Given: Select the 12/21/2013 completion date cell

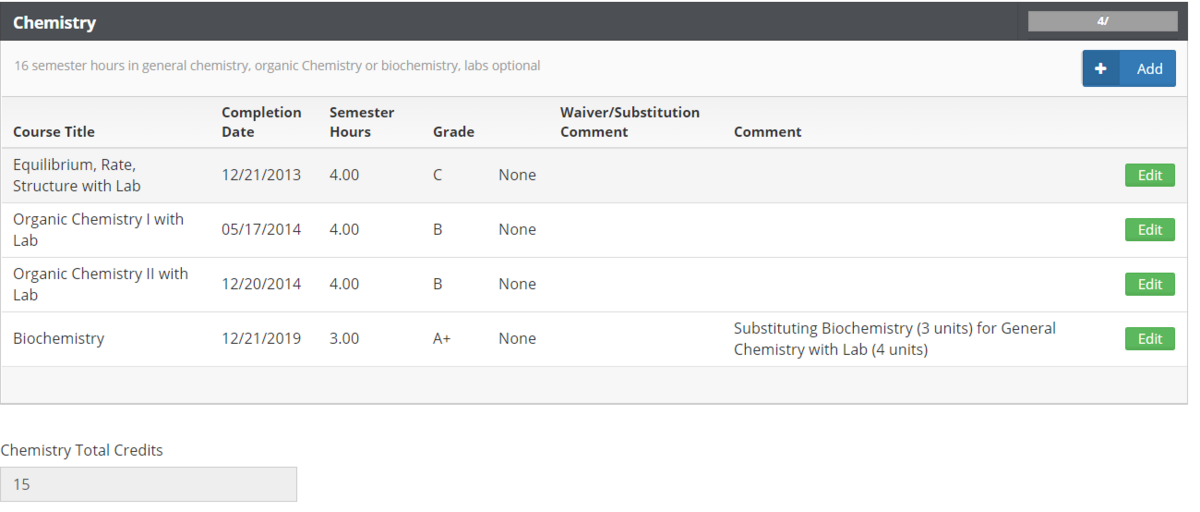Looking at the screenshot, I should pyautogui.click(x=261, y=175).
